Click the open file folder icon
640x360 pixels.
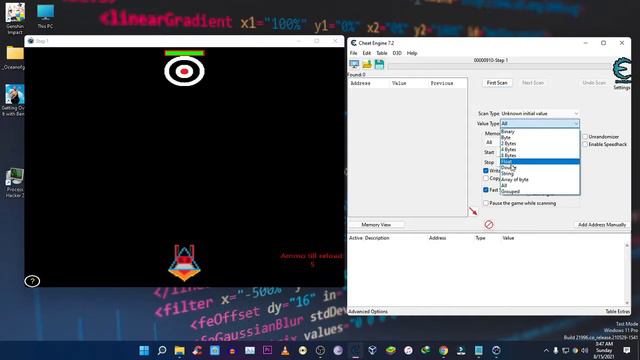click(x=367, y=64)
